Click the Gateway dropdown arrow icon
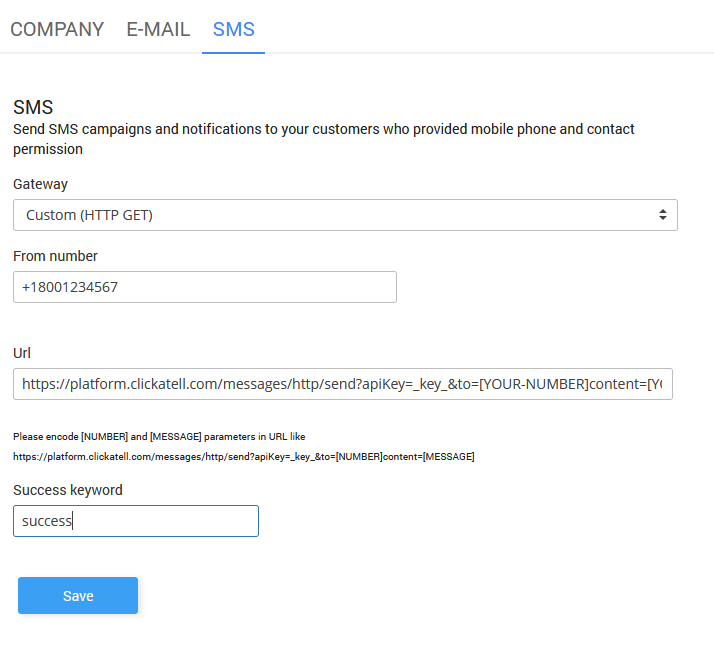This screenshot has height=646, width=714. coord(662,215)
